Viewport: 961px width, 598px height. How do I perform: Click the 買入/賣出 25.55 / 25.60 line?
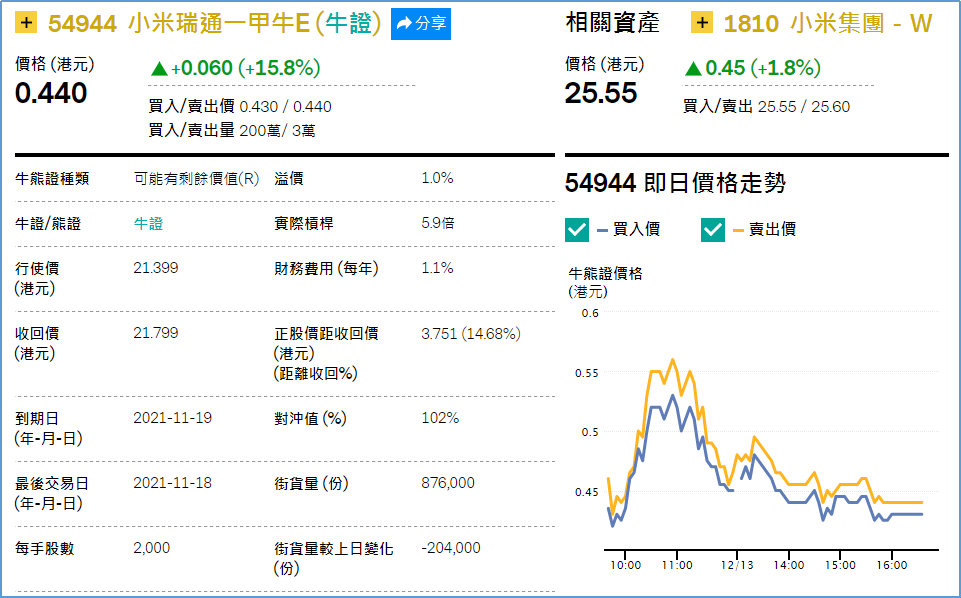point(767,107)
